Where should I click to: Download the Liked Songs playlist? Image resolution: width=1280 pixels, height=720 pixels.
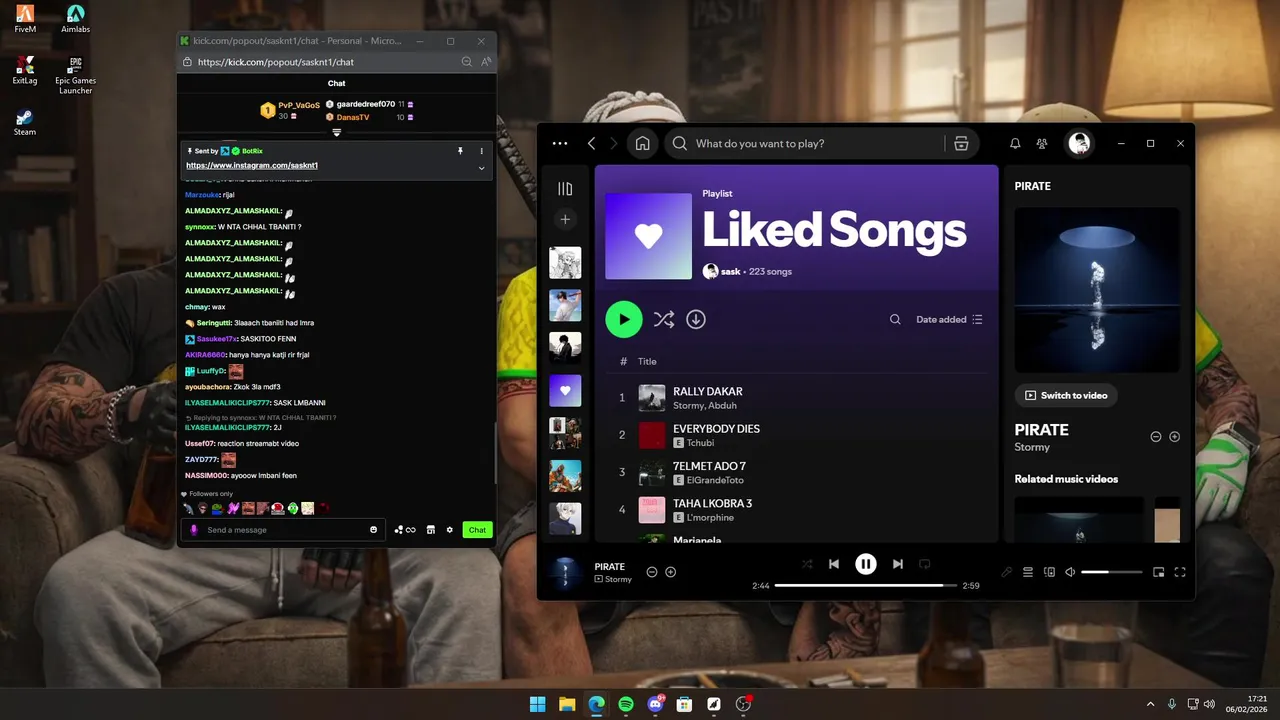pos(696,319)
